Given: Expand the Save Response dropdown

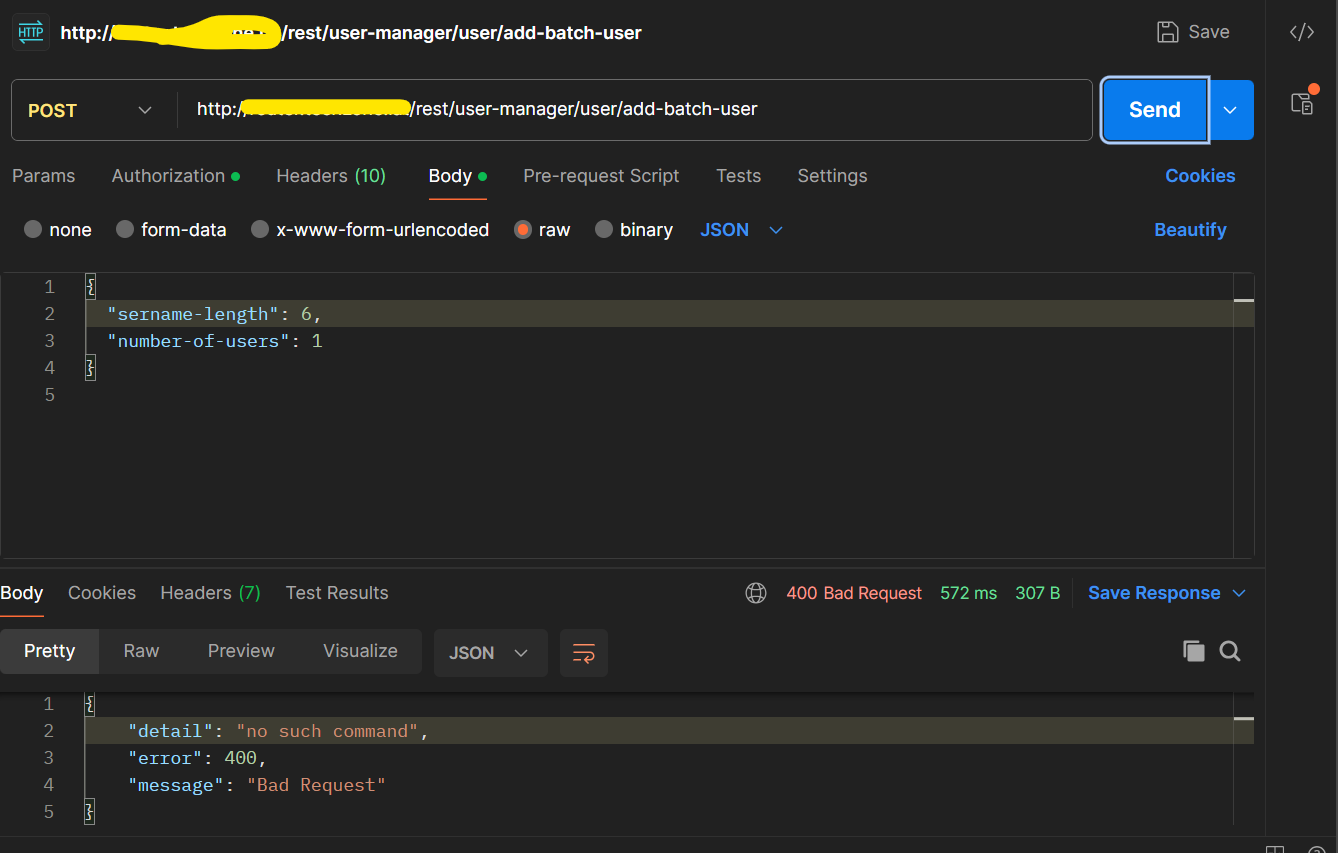Looking at the screenshot, I should [1240, 592].
